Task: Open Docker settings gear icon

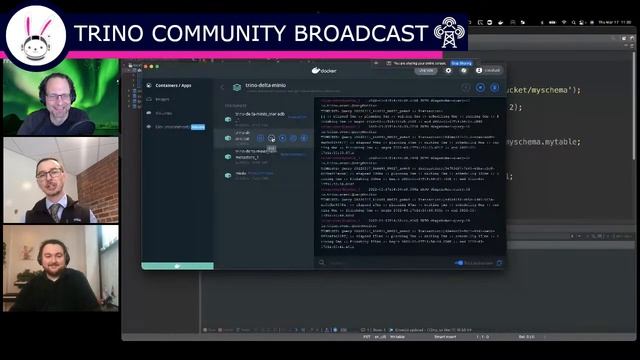Action: (448, 71)
